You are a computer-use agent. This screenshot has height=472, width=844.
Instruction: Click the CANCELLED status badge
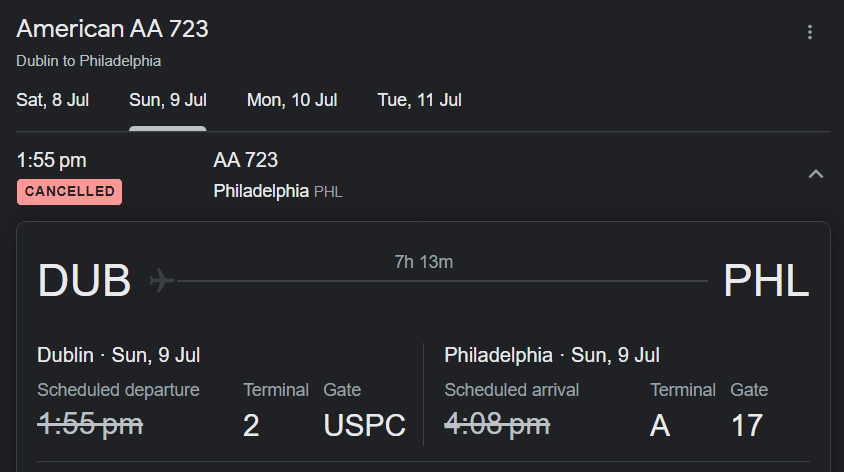(x=69, y=192)
